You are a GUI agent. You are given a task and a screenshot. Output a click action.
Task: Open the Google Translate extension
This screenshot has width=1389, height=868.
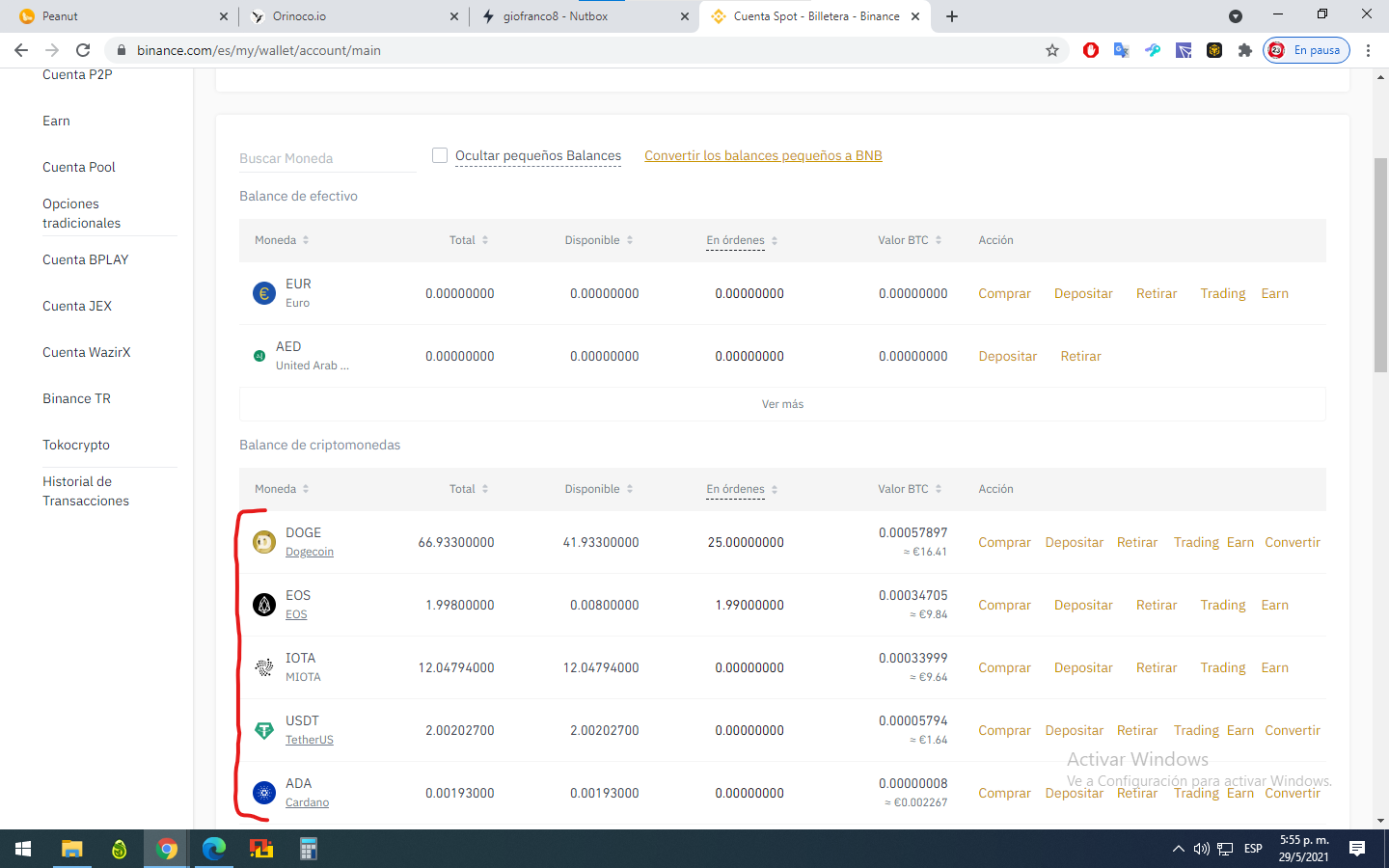[x=1121, y=50]
